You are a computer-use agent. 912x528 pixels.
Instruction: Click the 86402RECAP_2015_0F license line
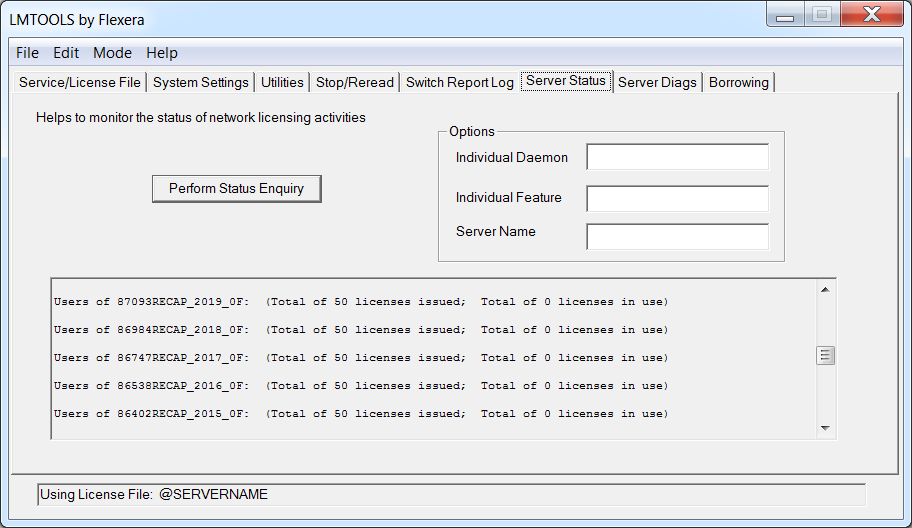[x=361, y=413]
